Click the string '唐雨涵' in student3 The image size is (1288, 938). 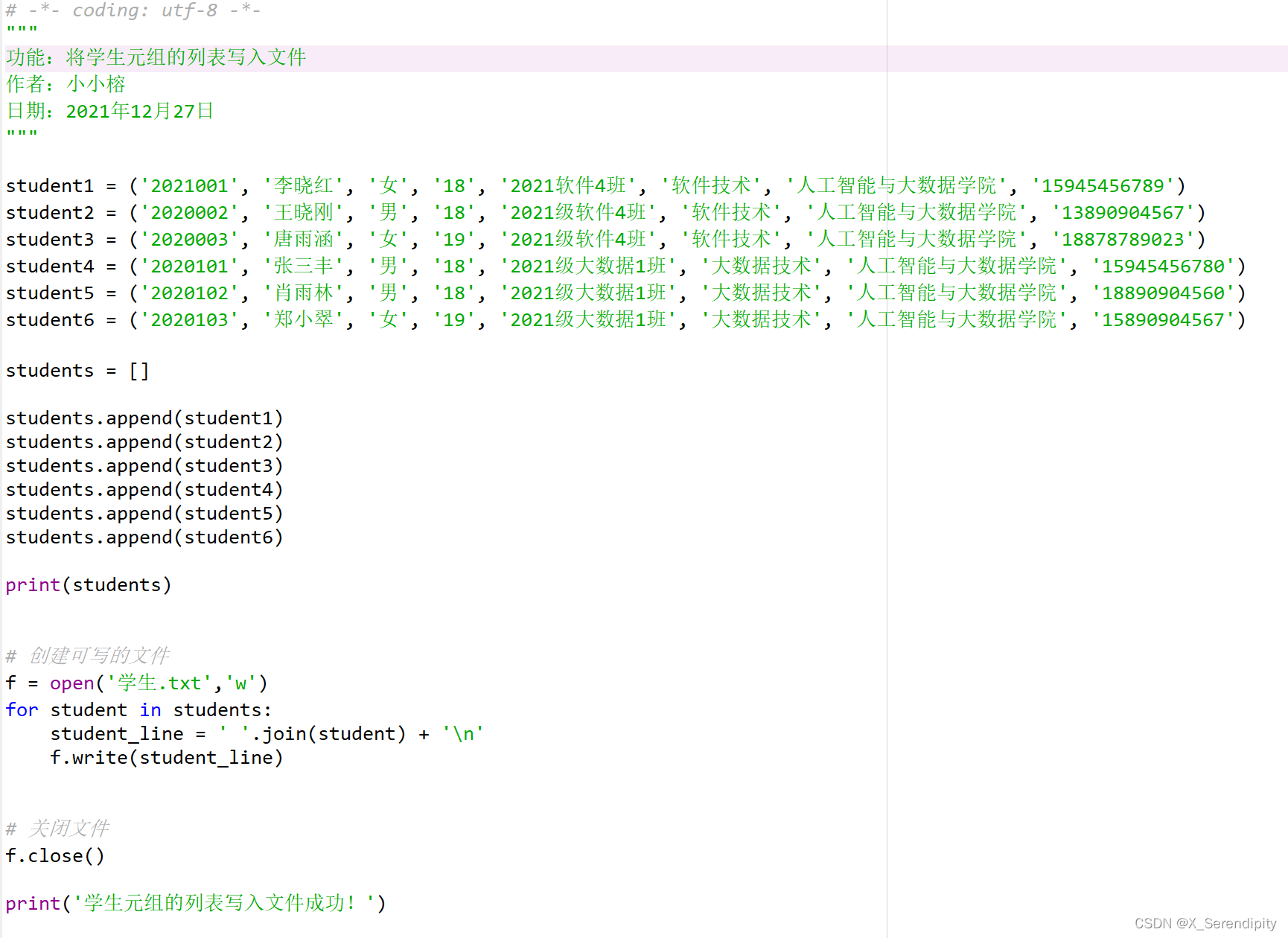point(303,239)
